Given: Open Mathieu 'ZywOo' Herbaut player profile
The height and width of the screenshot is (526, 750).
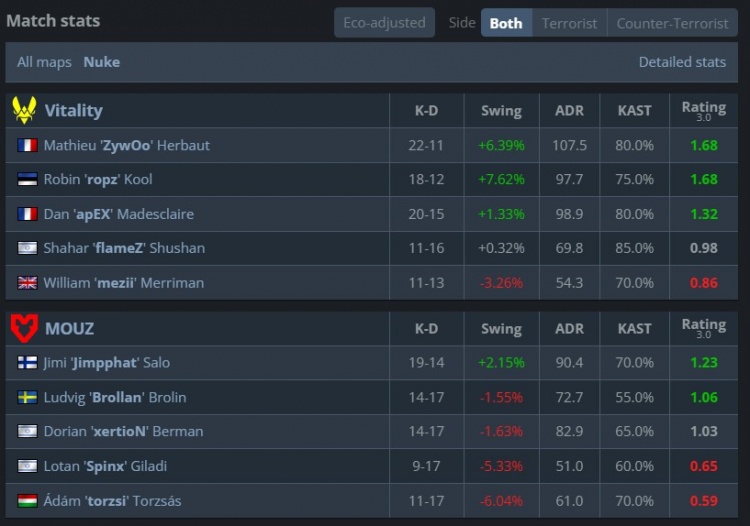Looking at the screenshot, I should 126,146.
